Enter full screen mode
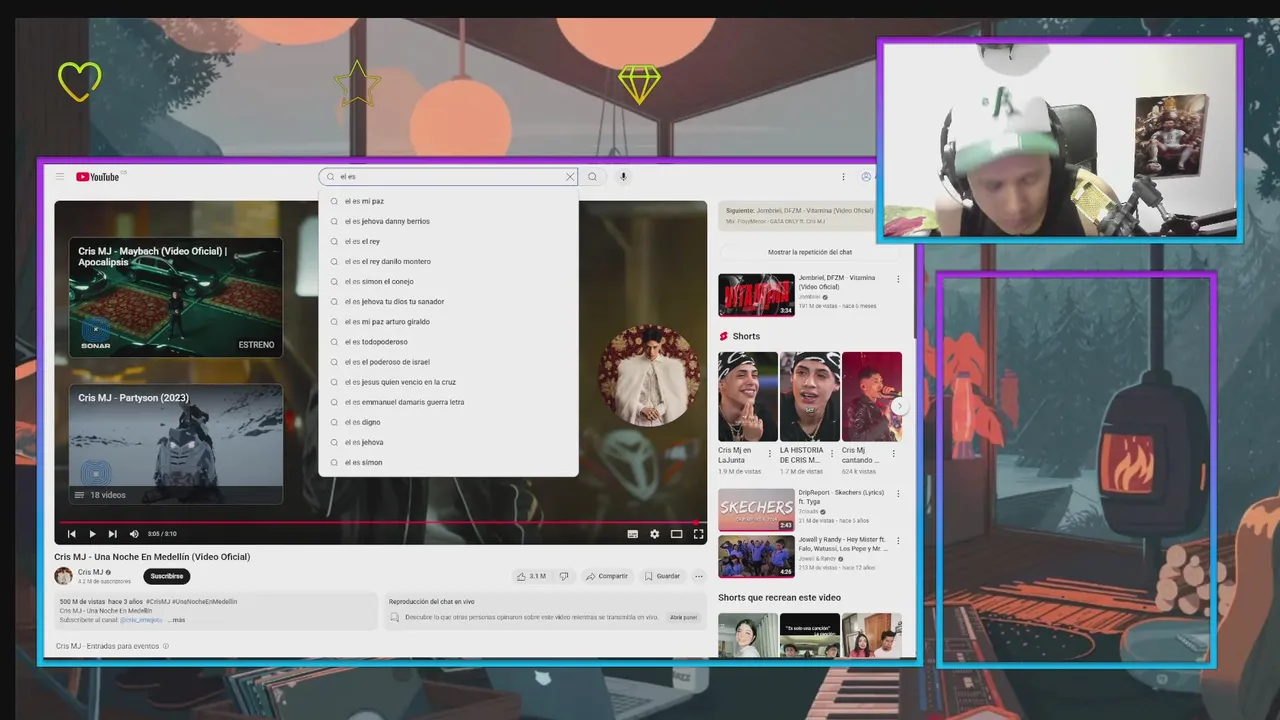 (698, 534)
